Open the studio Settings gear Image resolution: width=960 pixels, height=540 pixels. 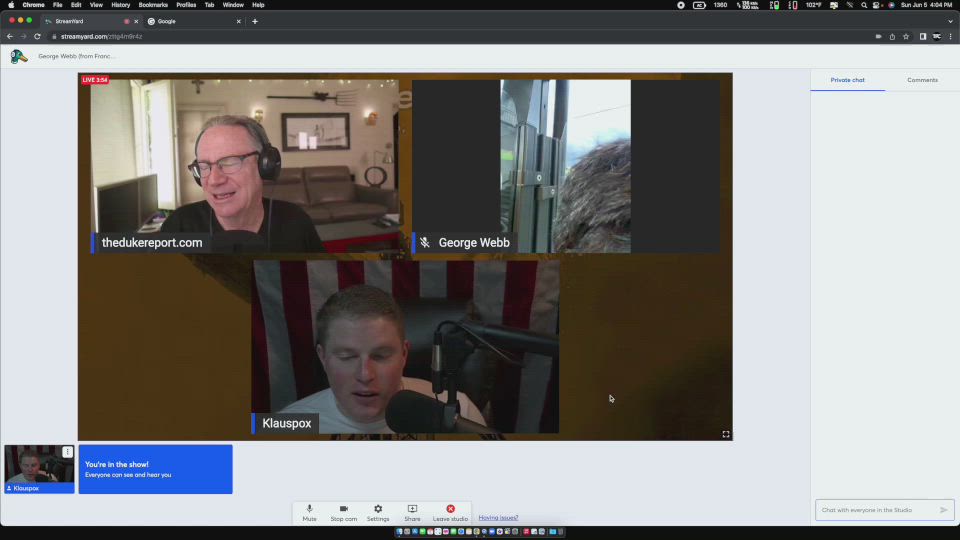pyautogui.click(x=378, y=510)
